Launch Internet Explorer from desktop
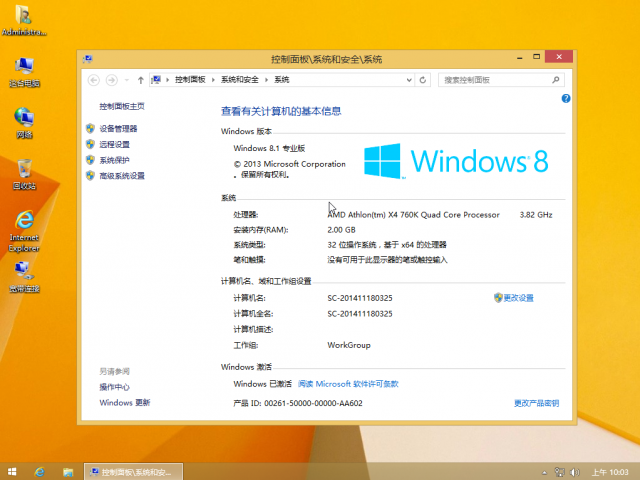 coord(24,231)
